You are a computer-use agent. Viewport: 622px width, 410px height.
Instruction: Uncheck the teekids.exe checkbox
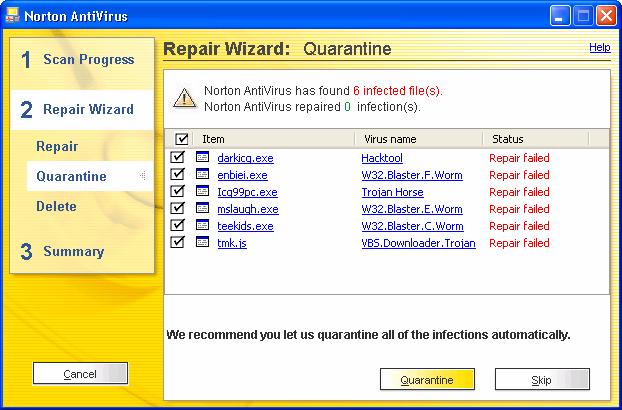tap(177, 225)
